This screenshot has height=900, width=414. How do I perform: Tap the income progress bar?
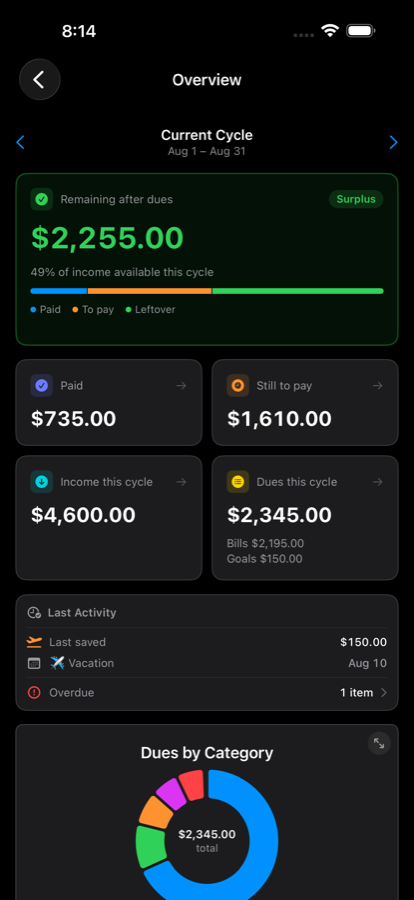click(207, 291)
